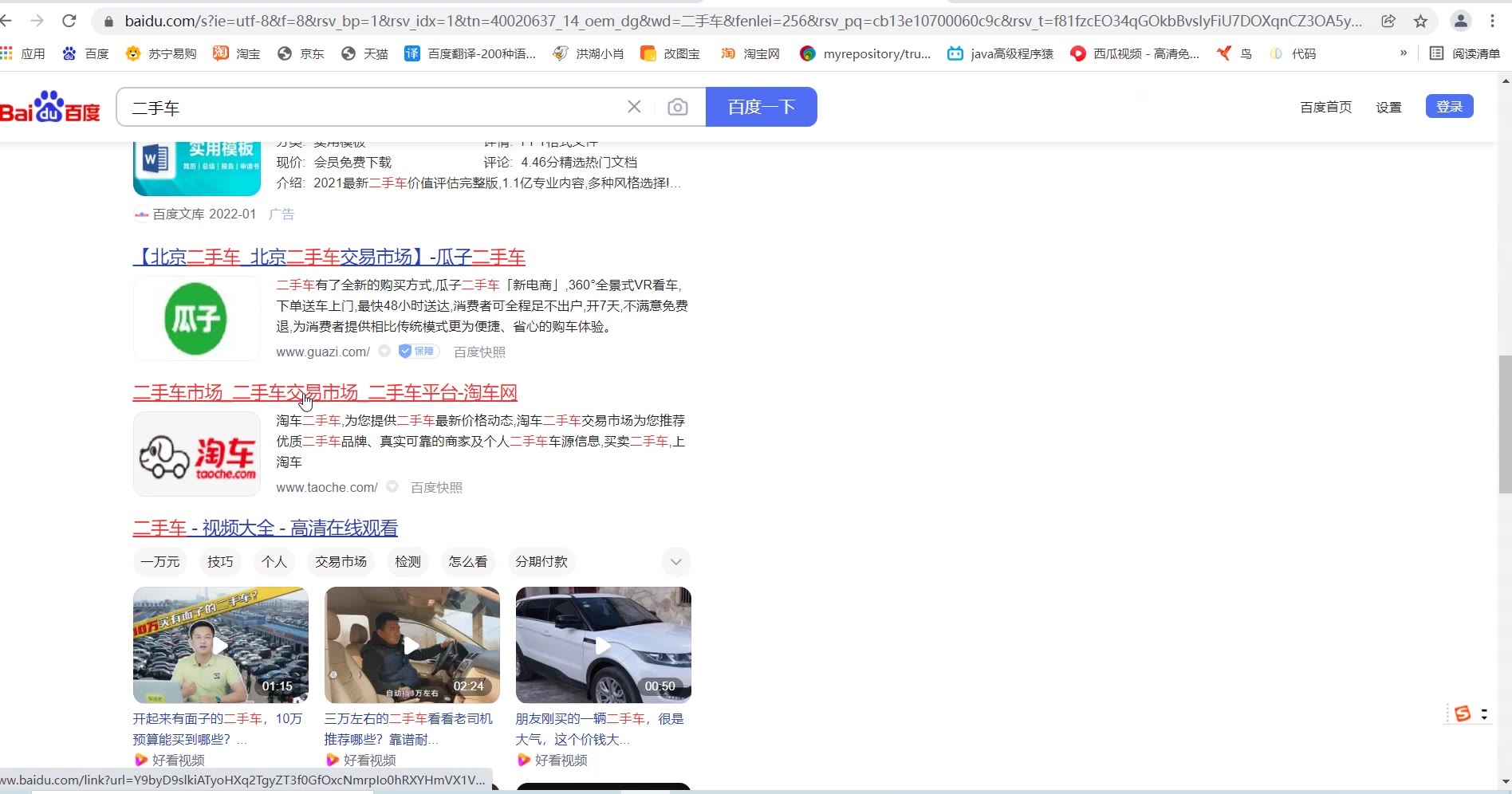Show more bookmarks with the double chevron
Image resolution: width=1512 pixels, height=794 pixels.
(x=1404, y=53)
